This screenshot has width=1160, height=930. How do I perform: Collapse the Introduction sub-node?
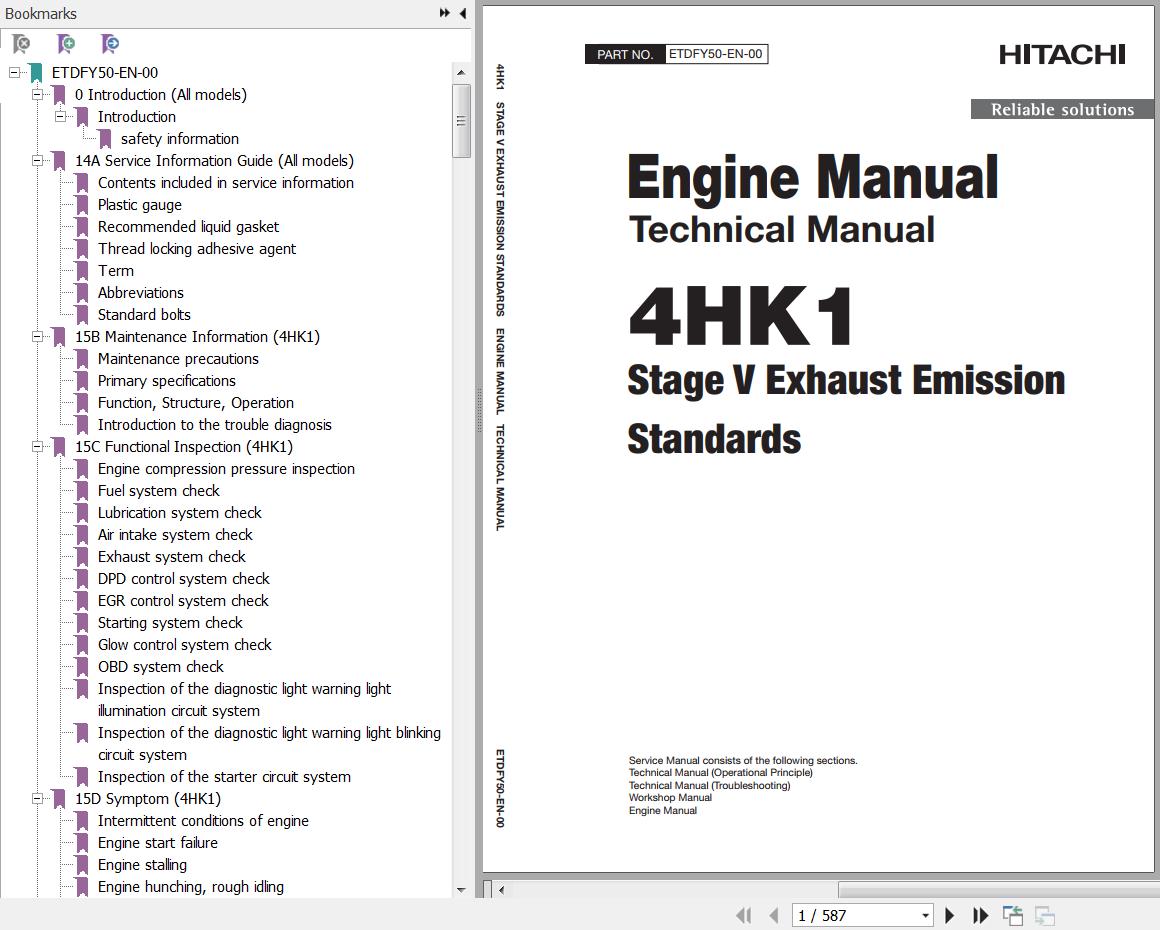tap(61, 117)
